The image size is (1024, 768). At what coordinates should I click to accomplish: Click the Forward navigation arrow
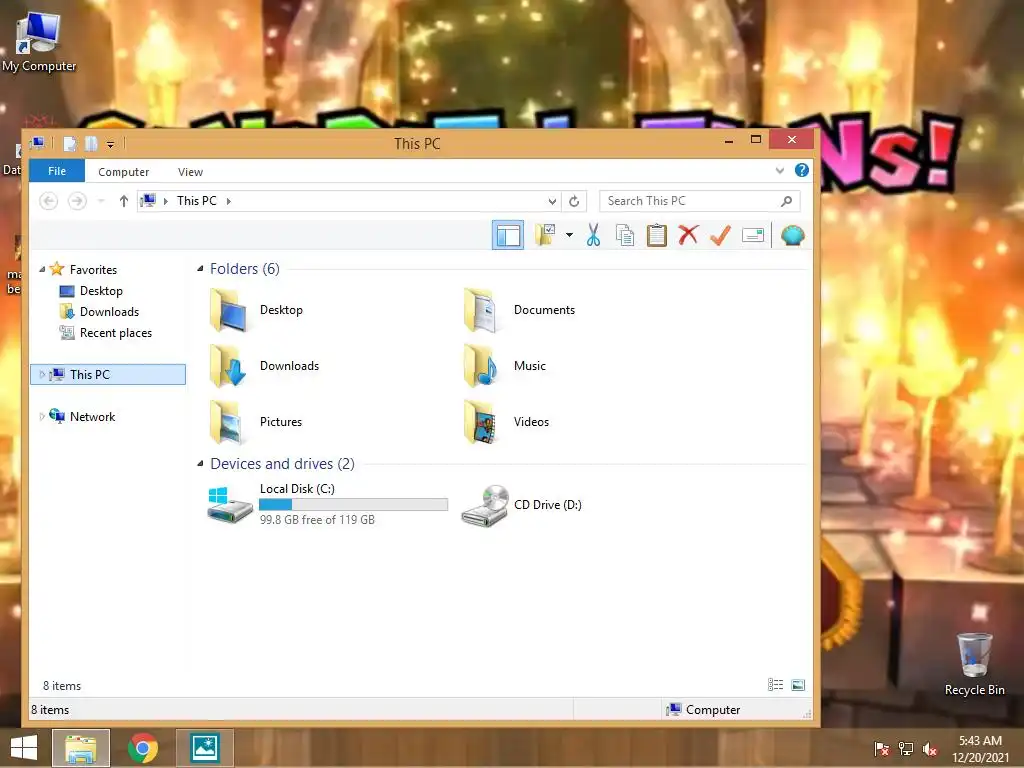[x=77, y=200]
